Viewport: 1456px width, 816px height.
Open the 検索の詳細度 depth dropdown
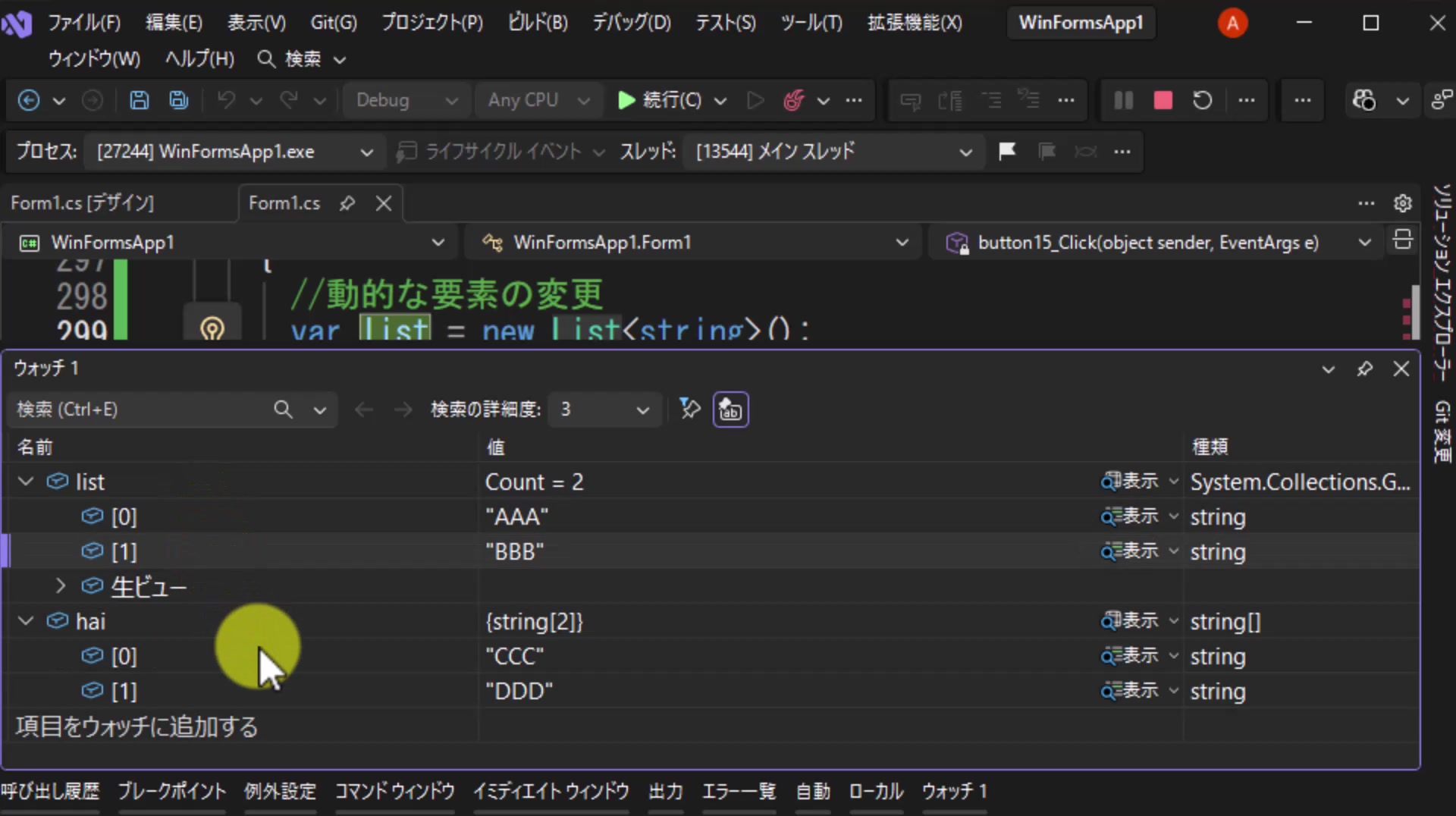click(x=604, y=410)
